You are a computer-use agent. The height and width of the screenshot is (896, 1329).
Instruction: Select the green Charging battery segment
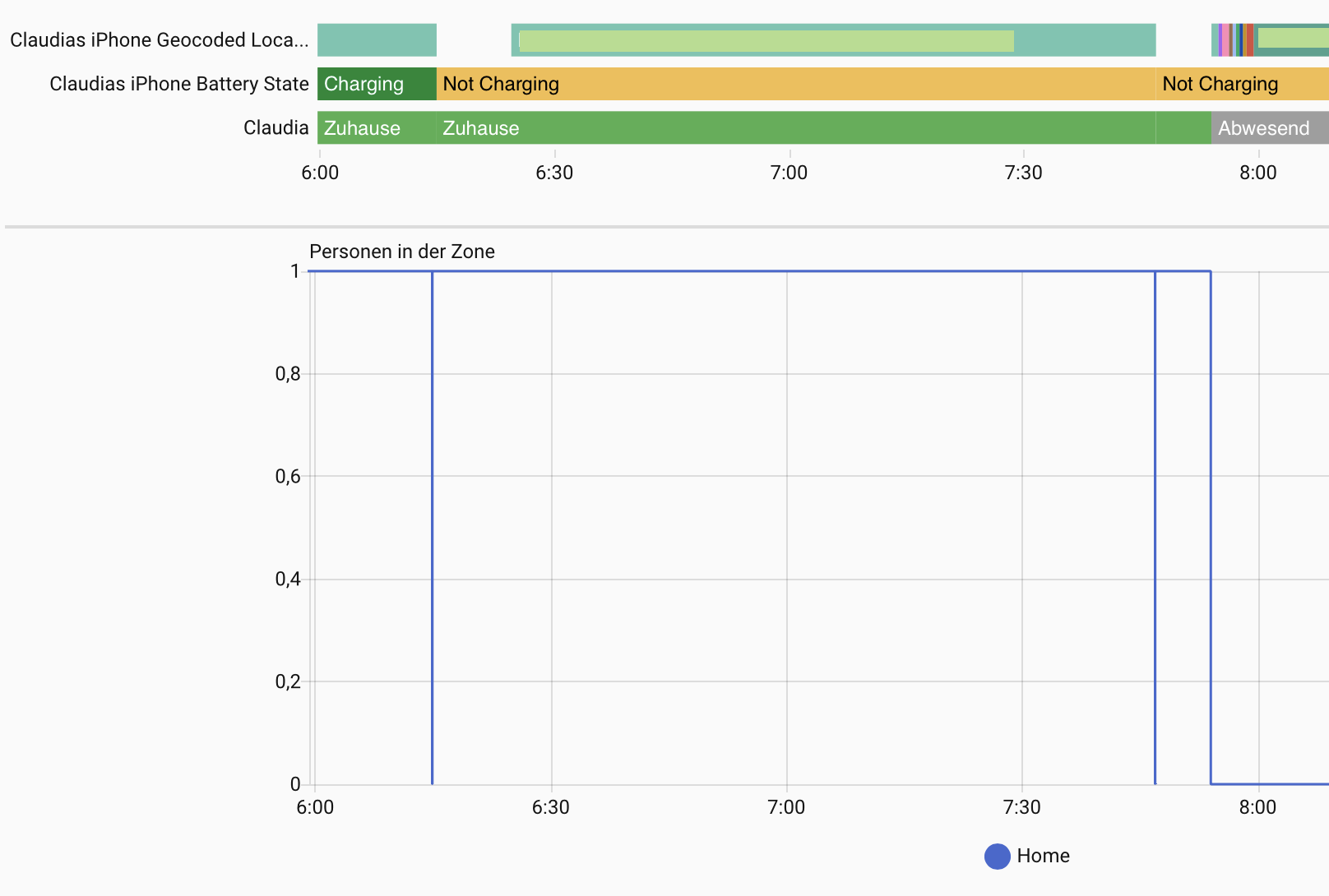[377, 84]
